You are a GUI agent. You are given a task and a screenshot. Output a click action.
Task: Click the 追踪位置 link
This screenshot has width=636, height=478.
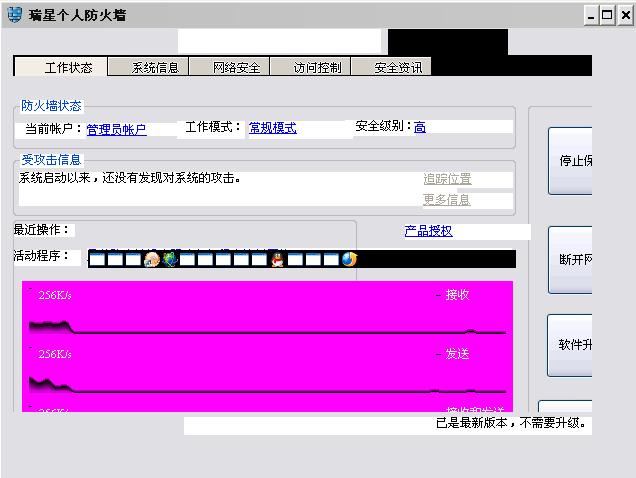click(x=447, y=179)
